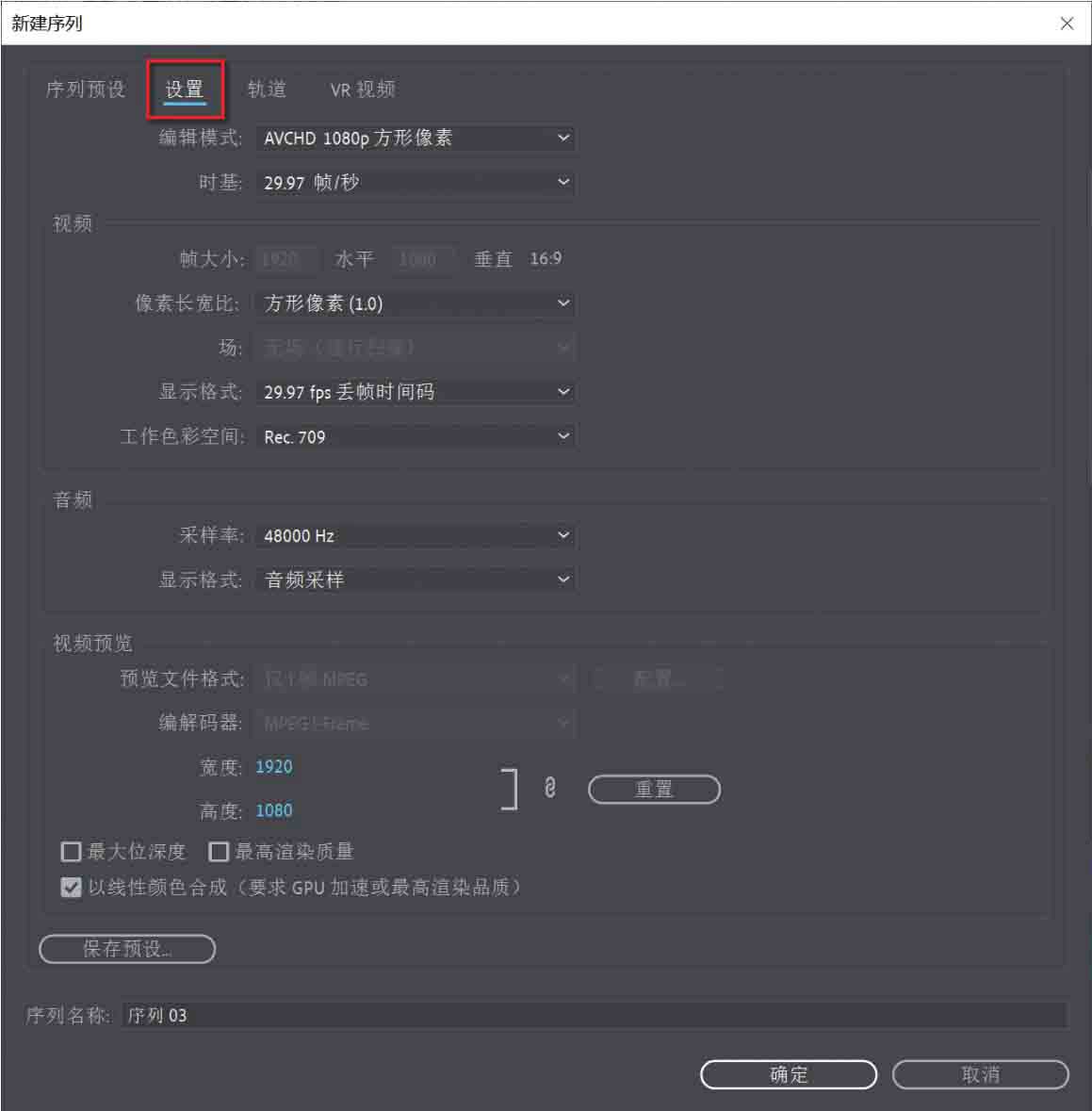
Task: Click the 保存预设 button
Action: (127, 949)
